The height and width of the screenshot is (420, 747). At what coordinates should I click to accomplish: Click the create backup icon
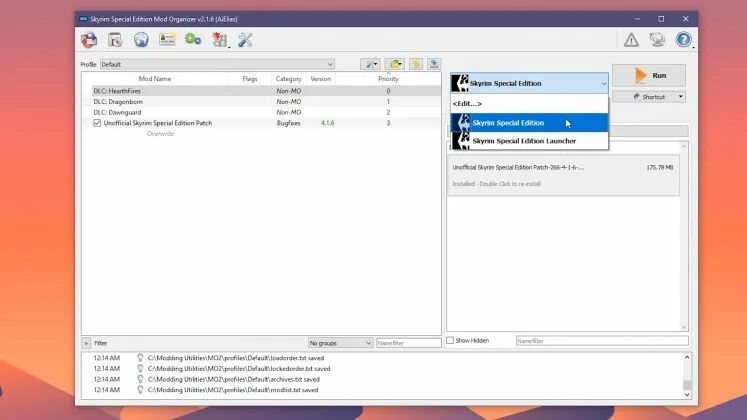[434, 64]
